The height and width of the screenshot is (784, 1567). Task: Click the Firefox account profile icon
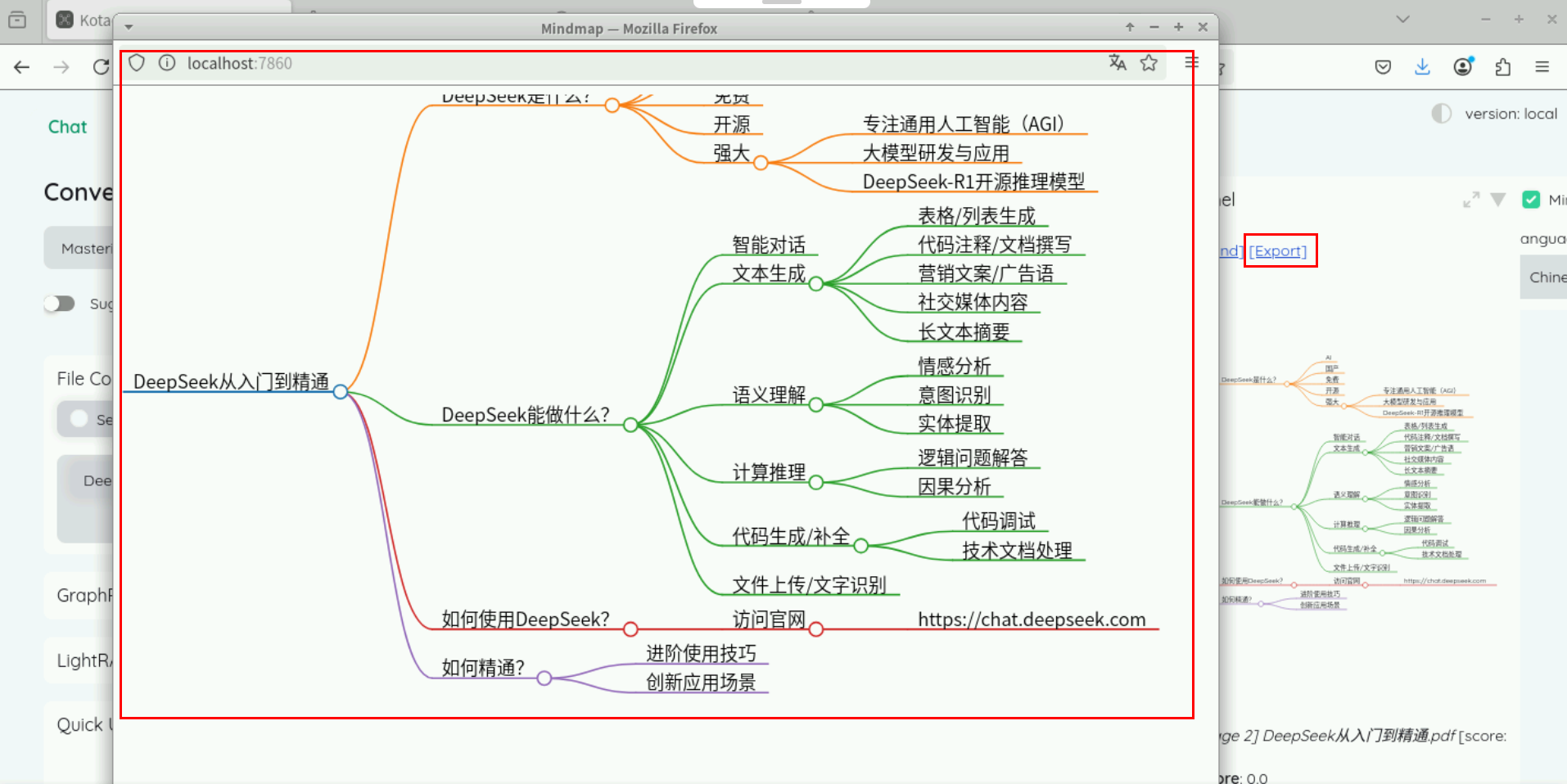(1464, 66)
